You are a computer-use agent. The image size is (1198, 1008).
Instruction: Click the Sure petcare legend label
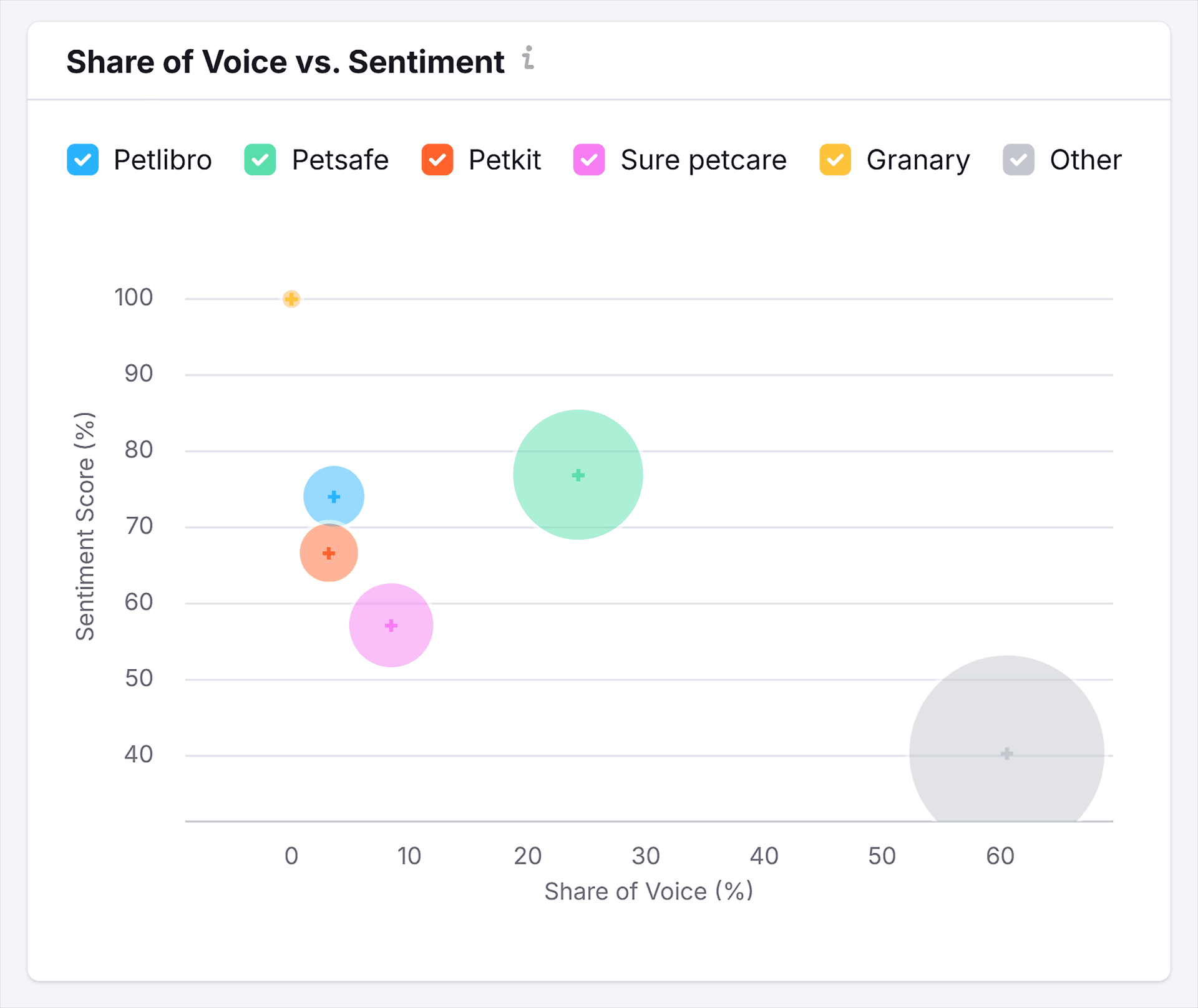pos(703,160)
